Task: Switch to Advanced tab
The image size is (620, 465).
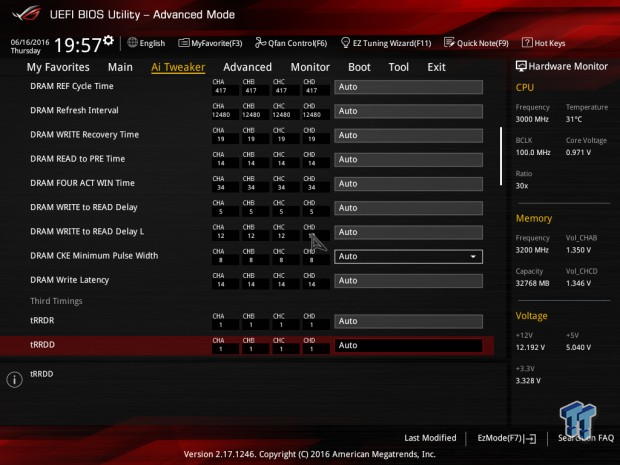Action: pyautogui.click(x=248, y=67)
